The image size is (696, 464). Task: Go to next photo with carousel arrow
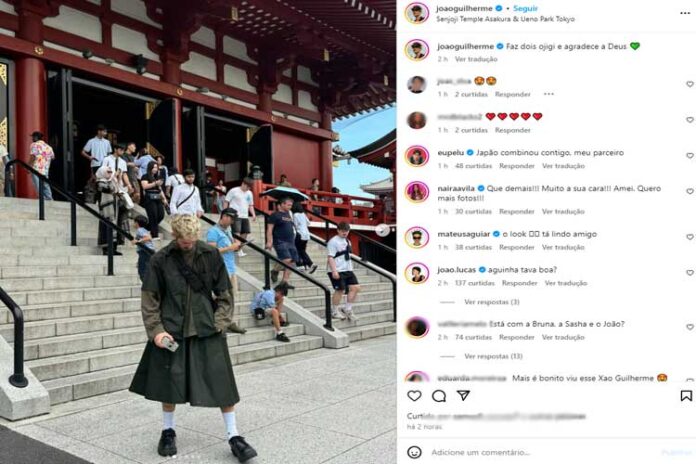click(x=382, y=230)
